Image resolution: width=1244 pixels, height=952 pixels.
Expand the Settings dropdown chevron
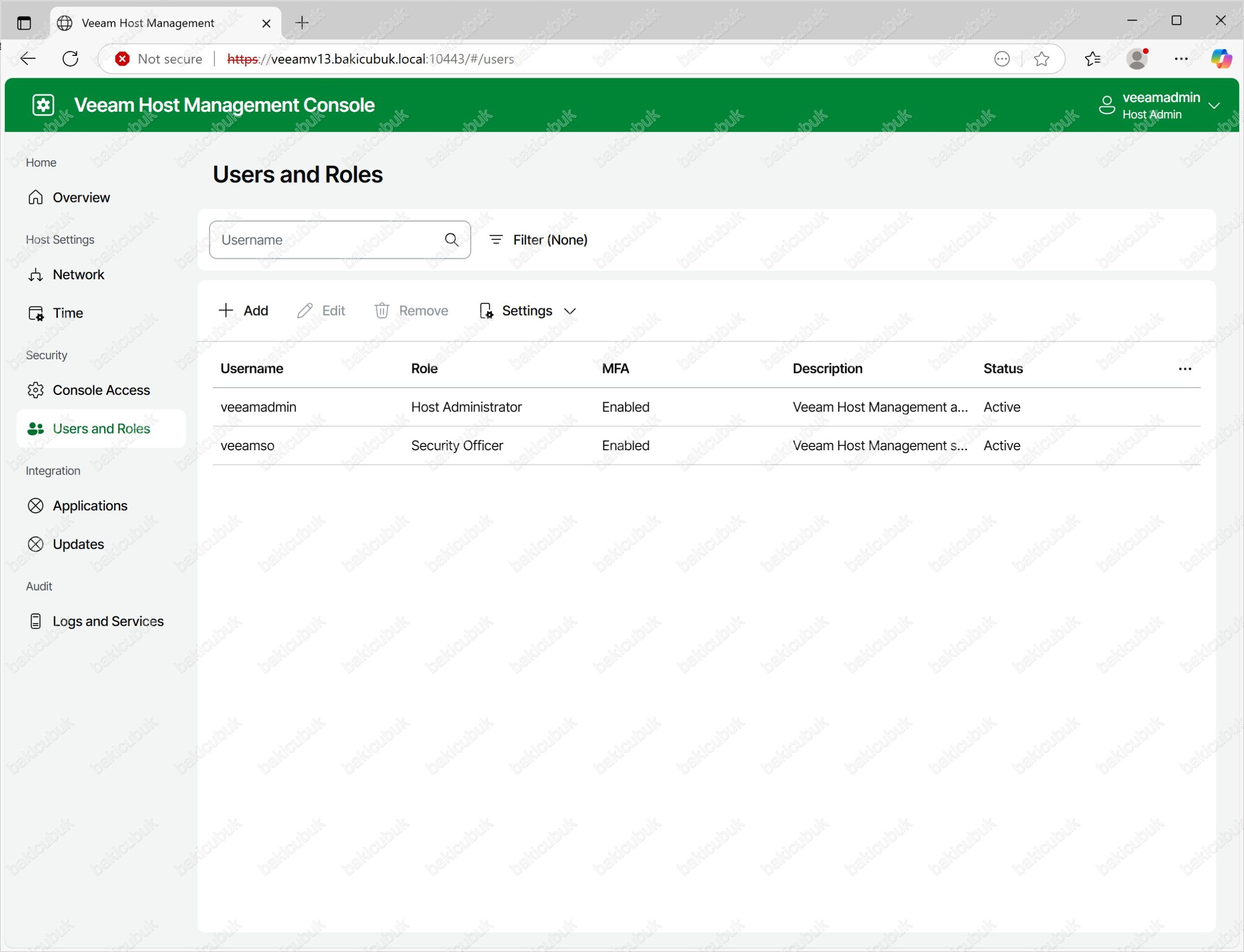click(570, 311)
